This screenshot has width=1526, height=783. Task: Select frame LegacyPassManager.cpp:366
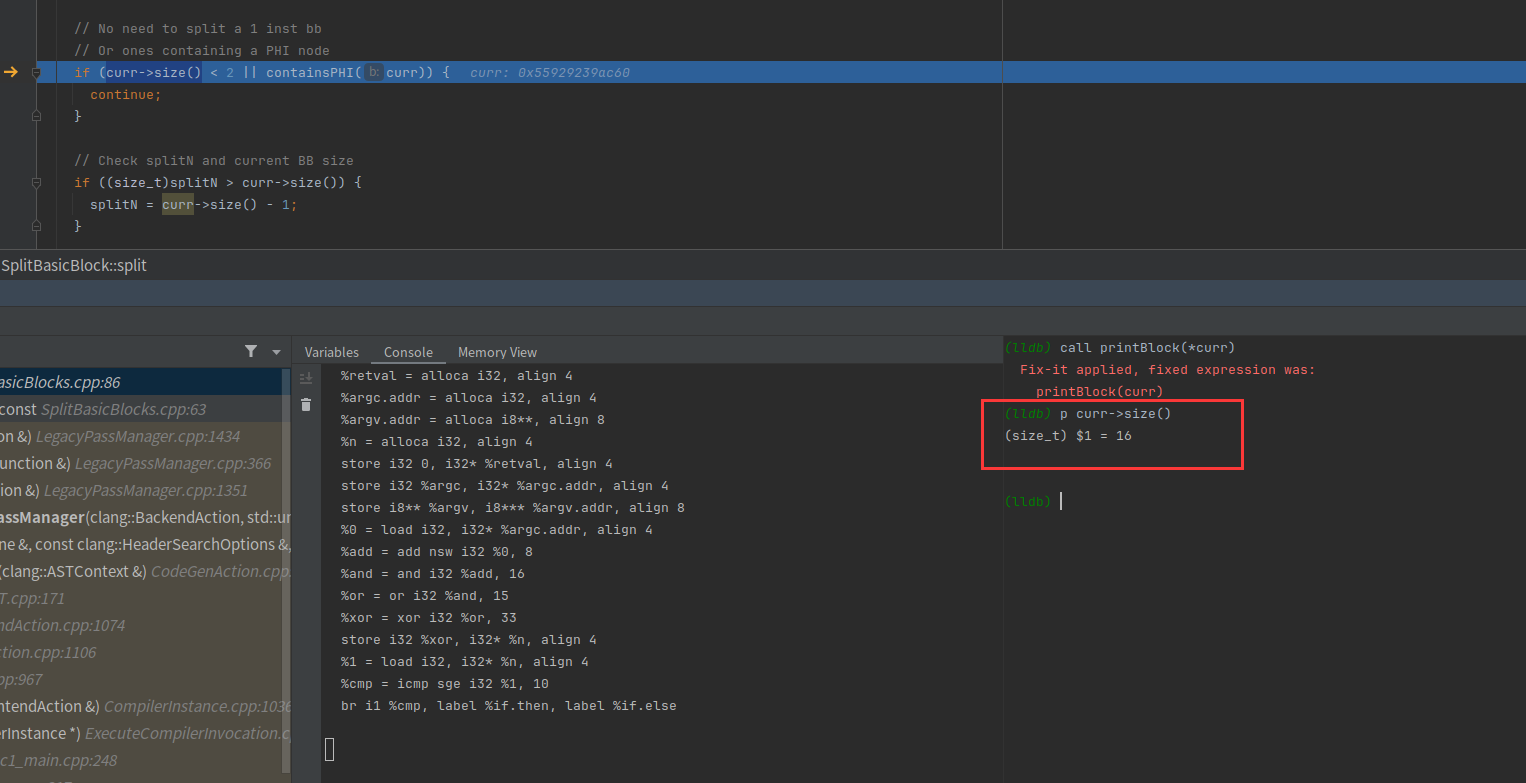click(x=142, y=463)
